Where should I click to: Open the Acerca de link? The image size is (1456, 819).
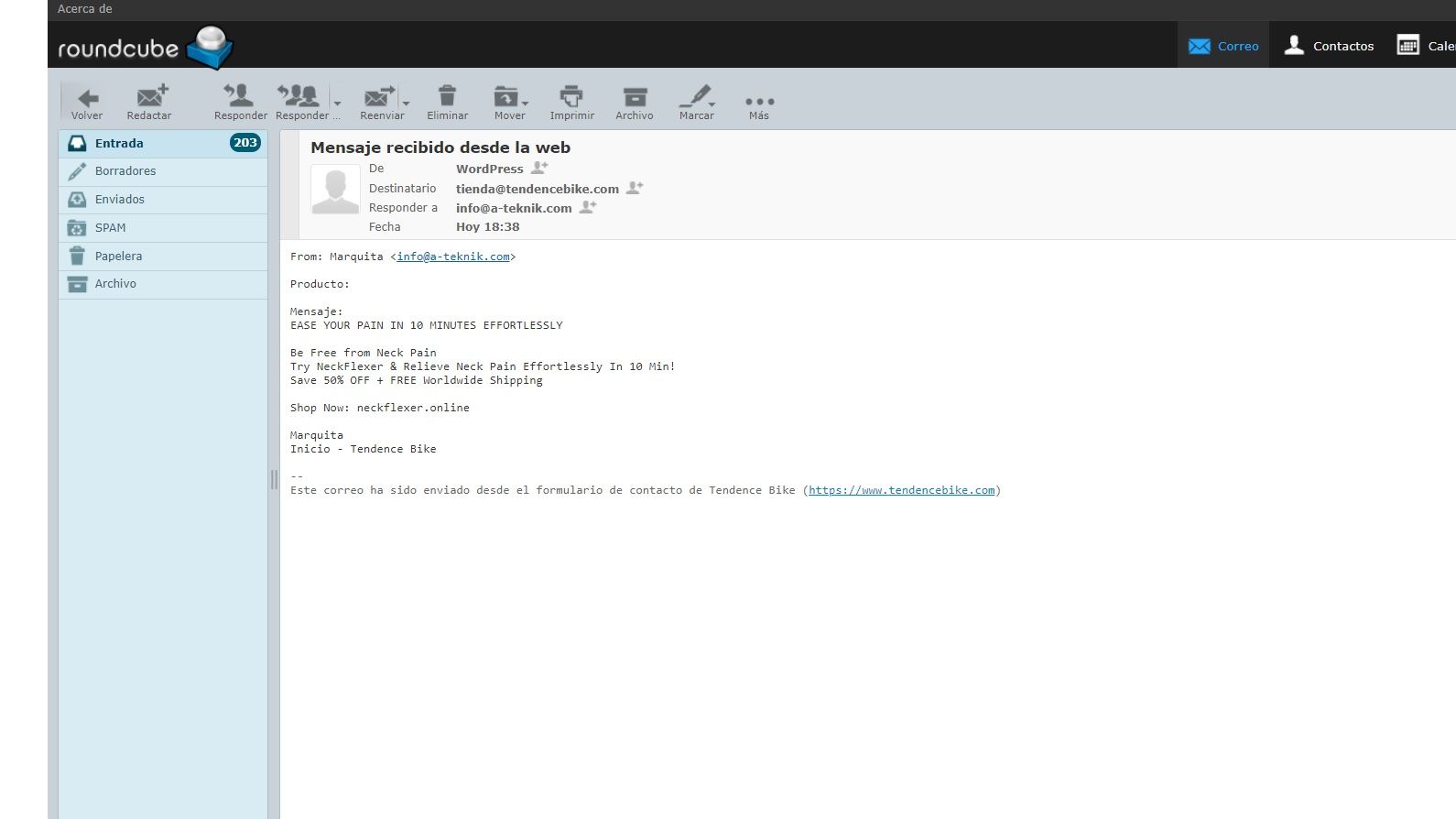85,9
